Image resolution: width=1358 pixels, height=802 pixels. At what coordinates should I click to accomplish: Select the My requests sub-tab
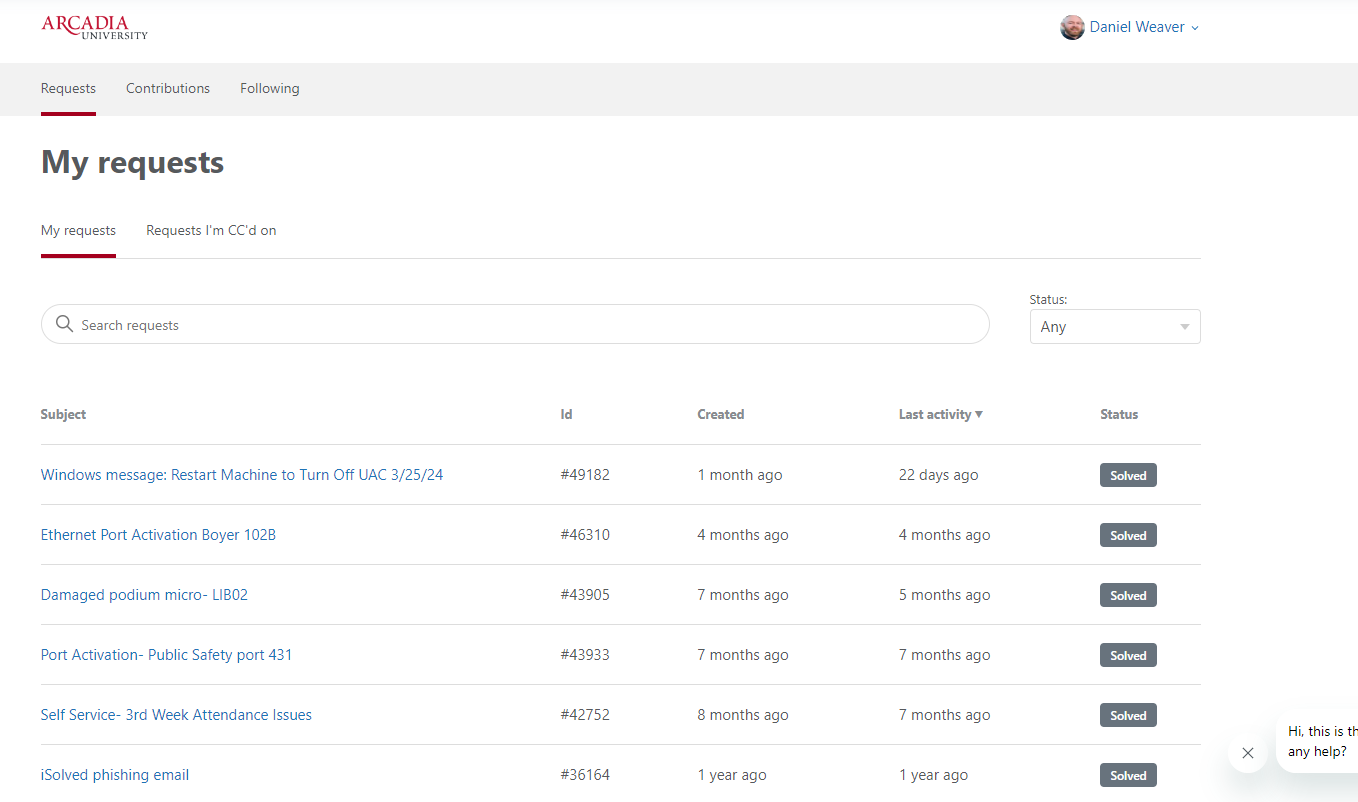[78, 230]
